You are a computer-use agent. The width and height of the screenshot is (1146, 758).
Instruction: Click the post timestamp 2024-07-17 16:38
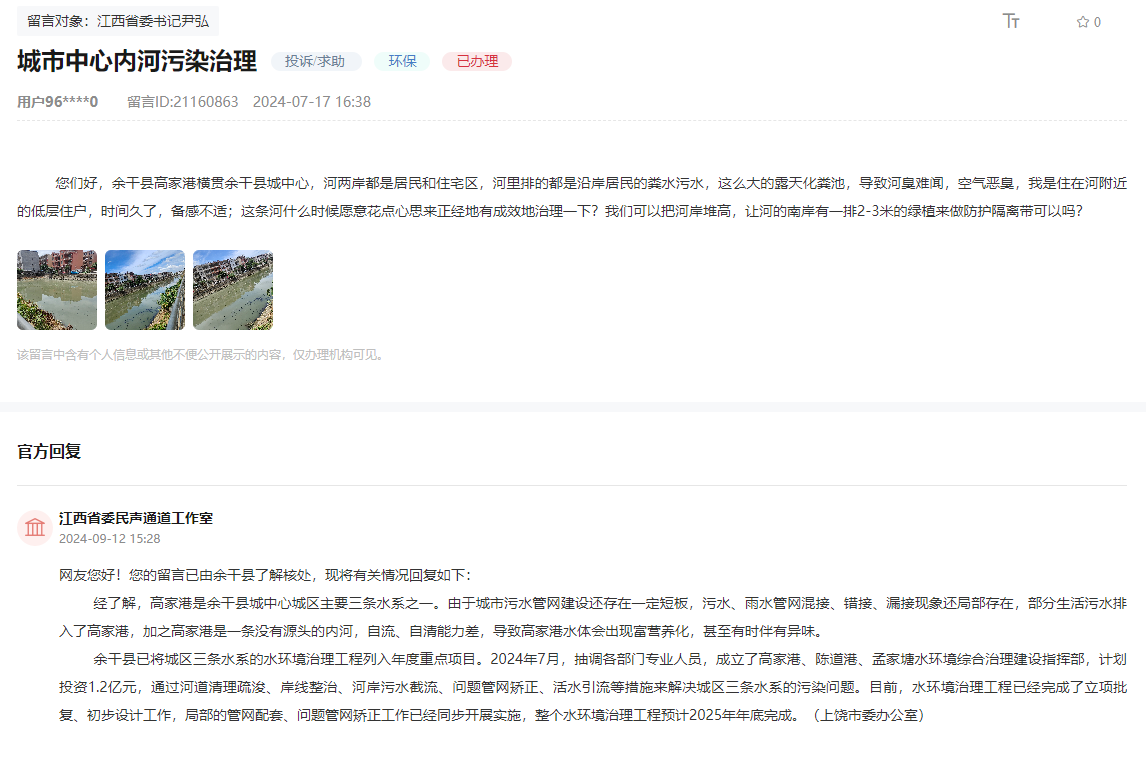312,102
